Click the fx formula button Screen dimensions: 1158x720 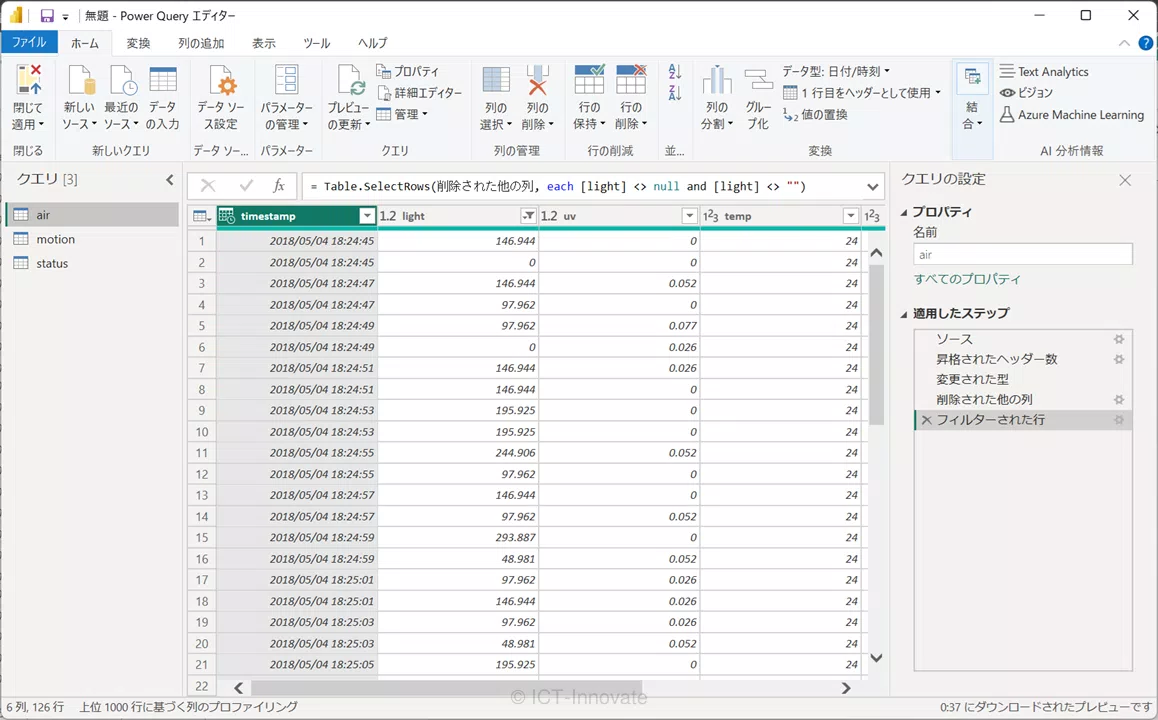278,186
